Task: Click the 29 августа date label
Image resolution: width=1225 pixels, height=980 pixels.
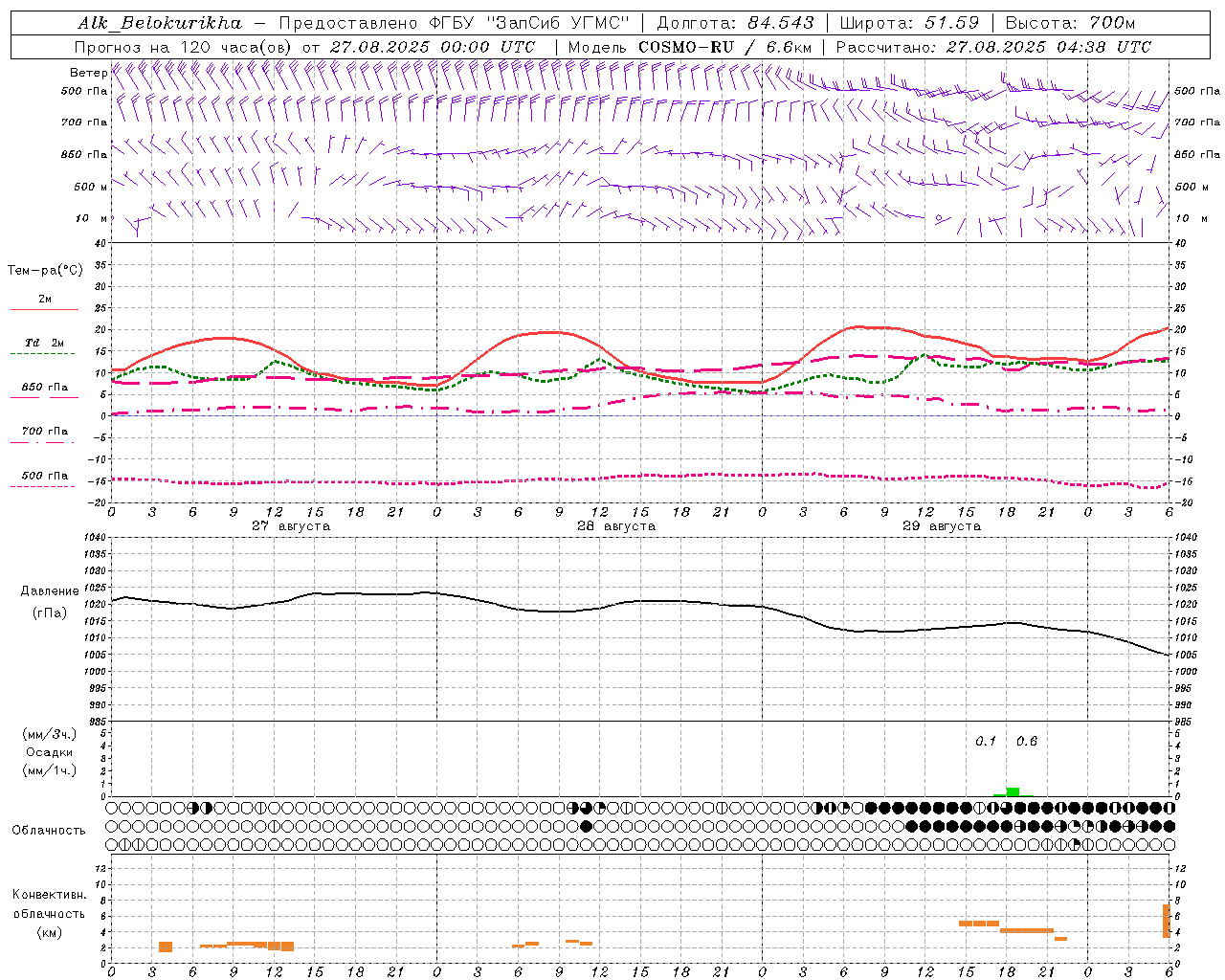Action: click(x=941, y=526)
